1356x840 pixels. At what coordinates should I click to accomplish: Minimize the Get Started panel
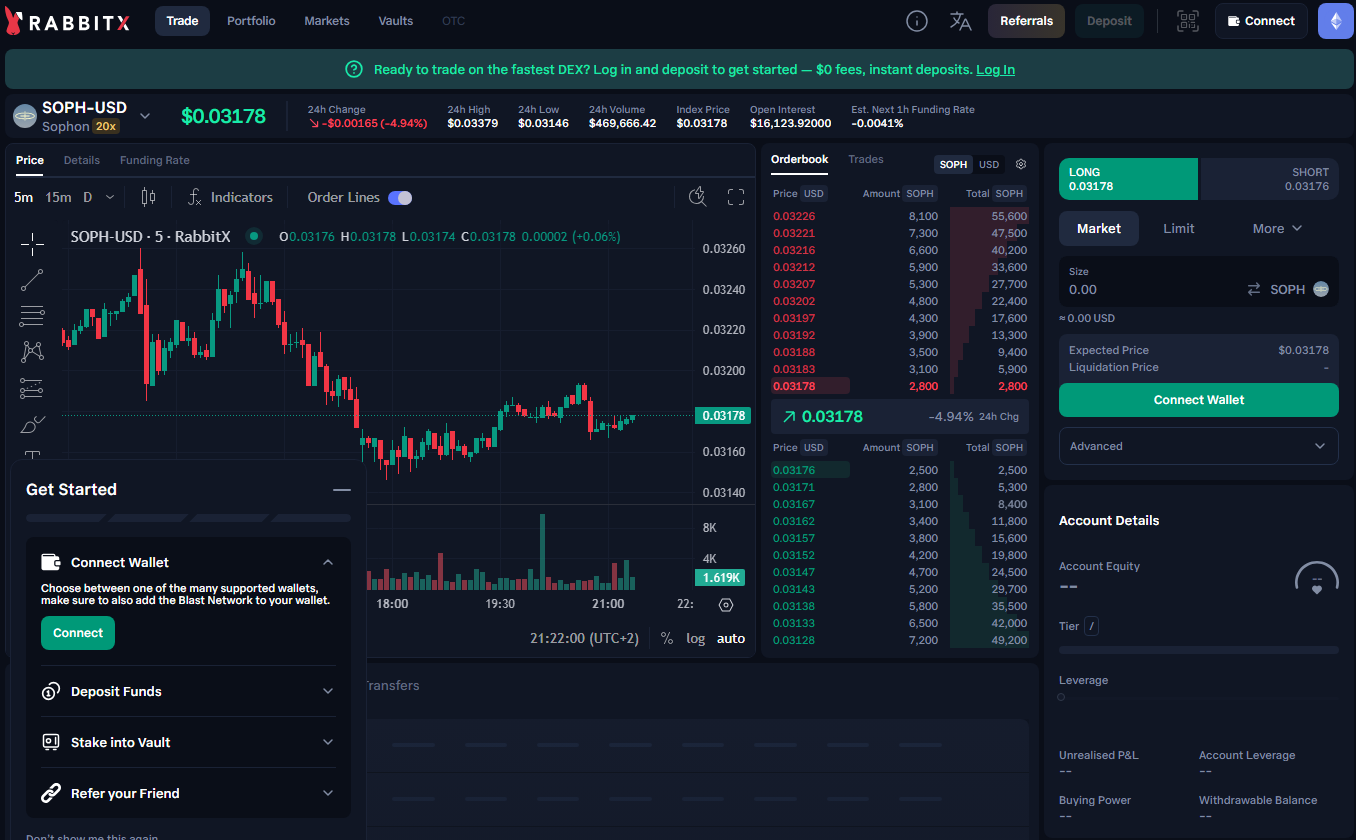click(342, 490)
